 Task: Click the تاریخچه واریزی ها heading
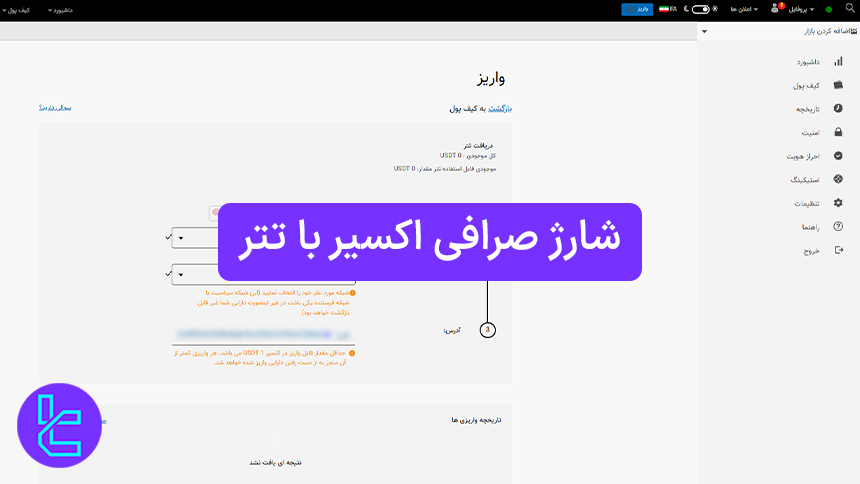tap(476, 420)
